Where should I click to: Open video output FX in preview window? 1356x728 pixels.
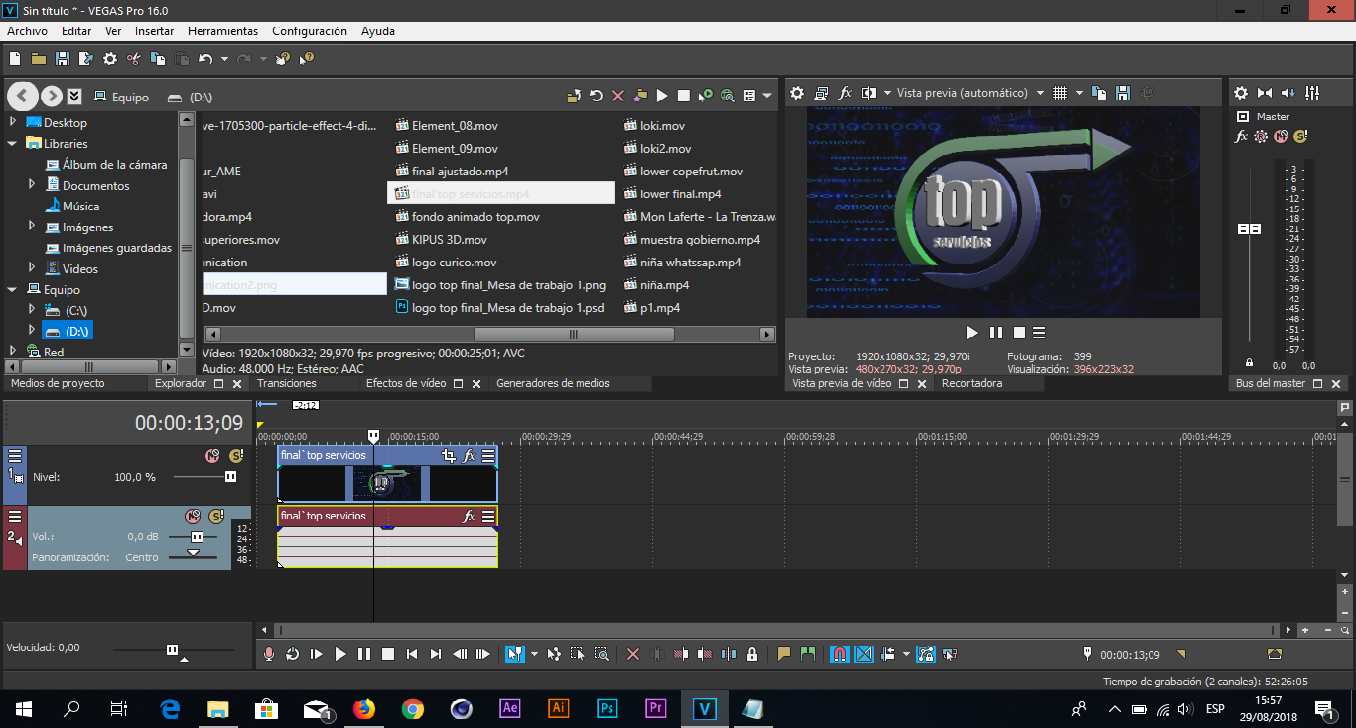tap(845, 93)
